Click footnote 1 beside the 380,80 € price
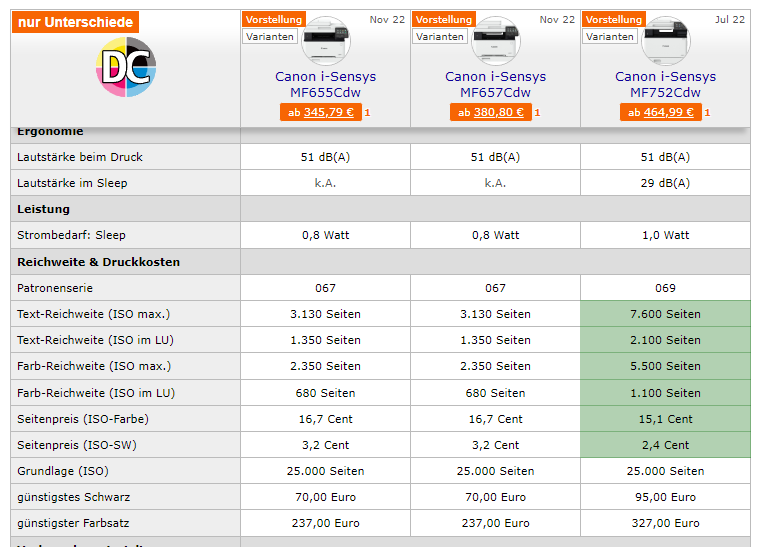 click(537, 113)
